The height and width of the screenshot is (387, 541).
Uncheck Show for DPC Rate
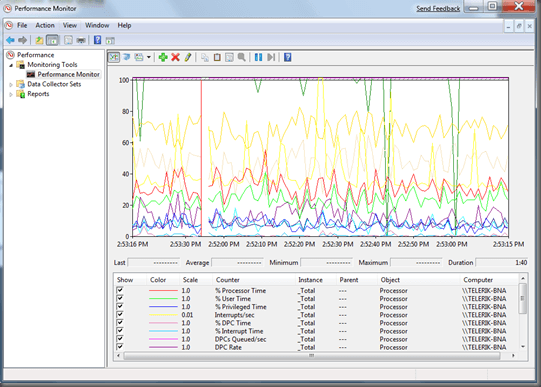120,347
